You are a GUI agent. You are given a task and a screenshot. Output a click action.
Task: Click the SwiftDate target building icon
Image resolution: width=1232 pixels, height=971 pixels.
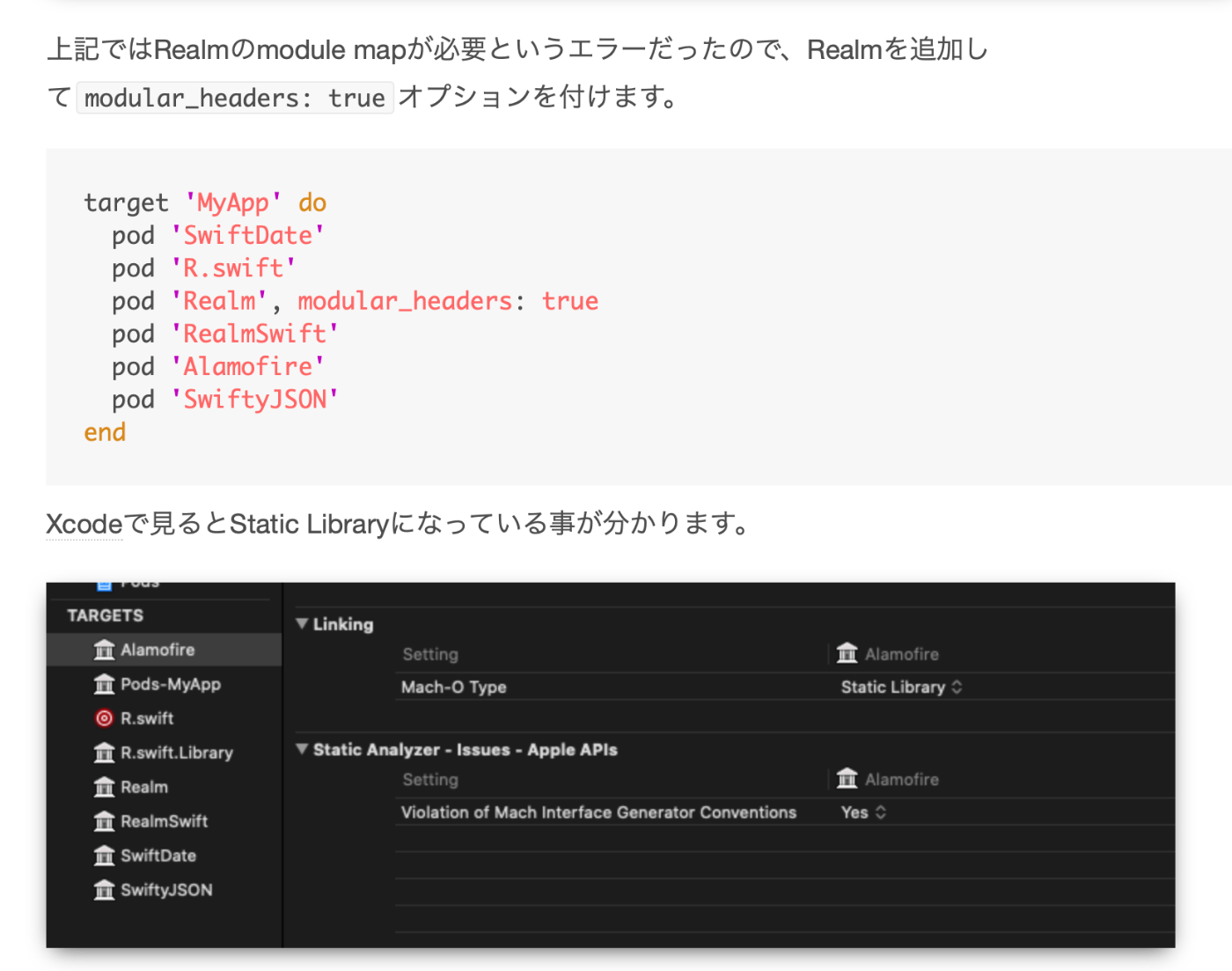coord(104,856)
